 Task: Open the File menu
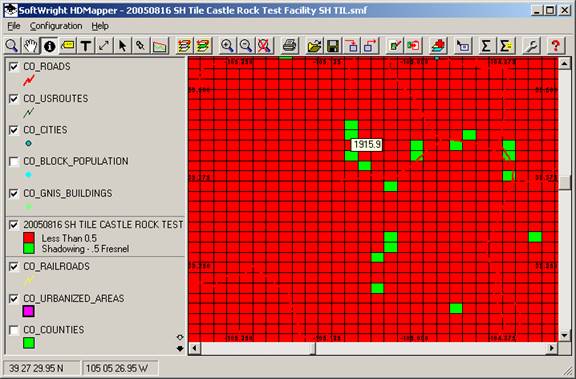pyautogui.click(x=14, y=26)
